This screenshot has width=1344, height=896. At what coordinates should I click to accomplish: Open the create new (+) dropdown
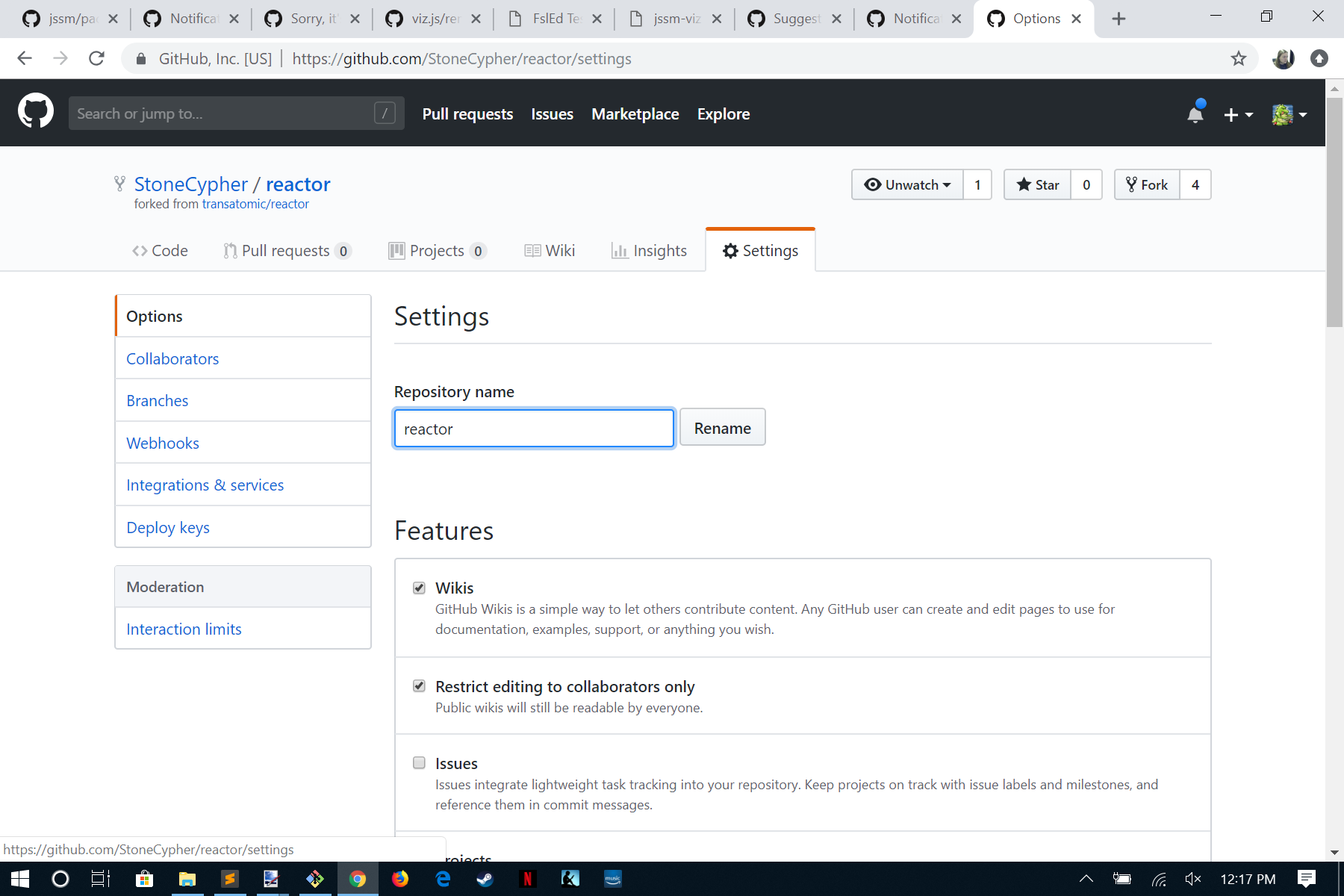1238,113
